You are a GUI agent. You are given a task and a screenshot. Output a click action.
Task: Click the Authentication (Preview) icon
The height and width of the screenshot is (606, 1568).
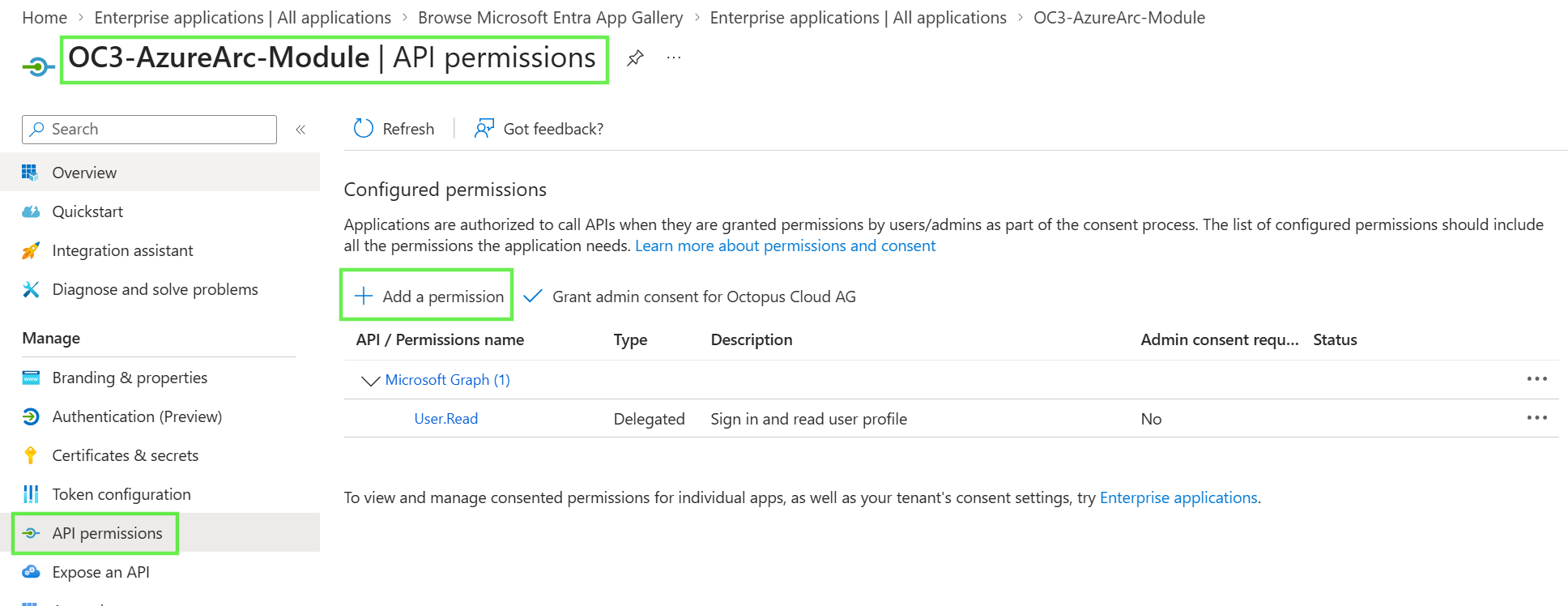(x=31, y=416)
